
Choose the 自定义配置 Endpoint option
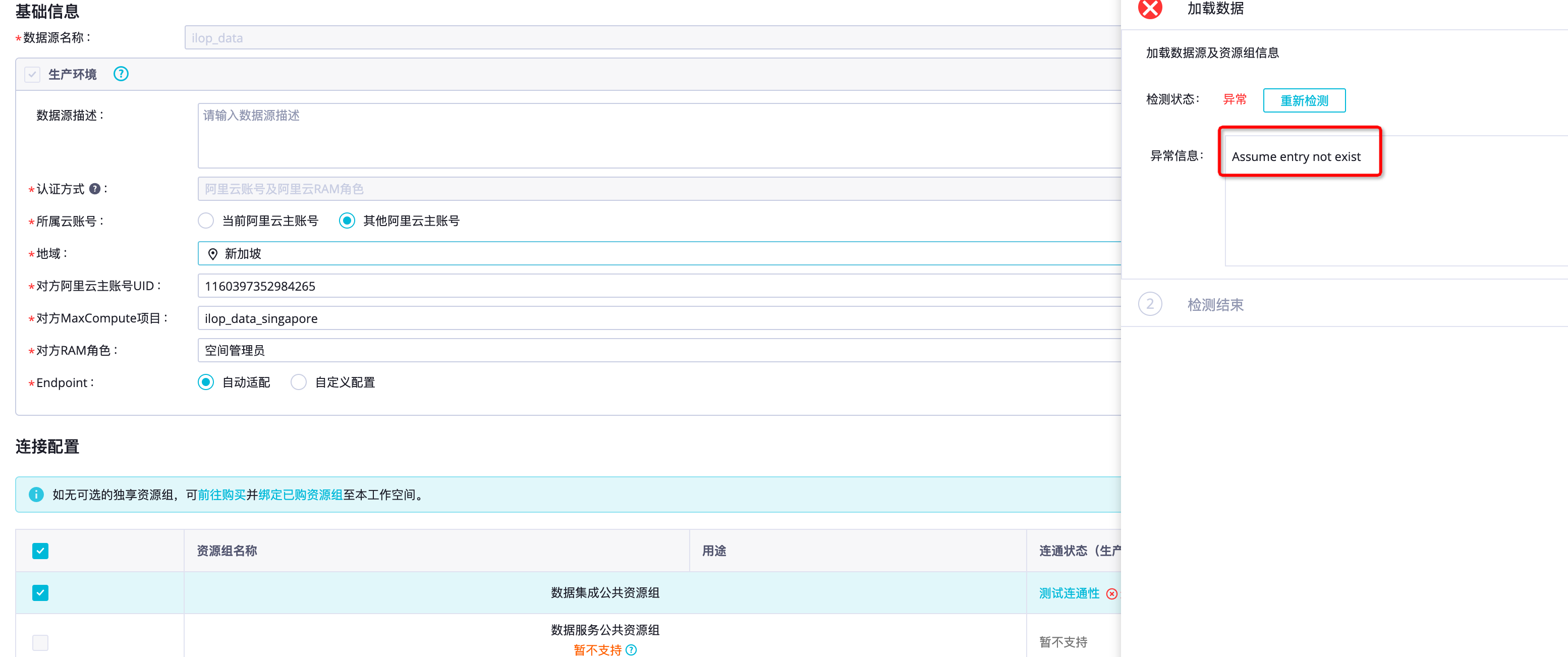click(298, 382)
